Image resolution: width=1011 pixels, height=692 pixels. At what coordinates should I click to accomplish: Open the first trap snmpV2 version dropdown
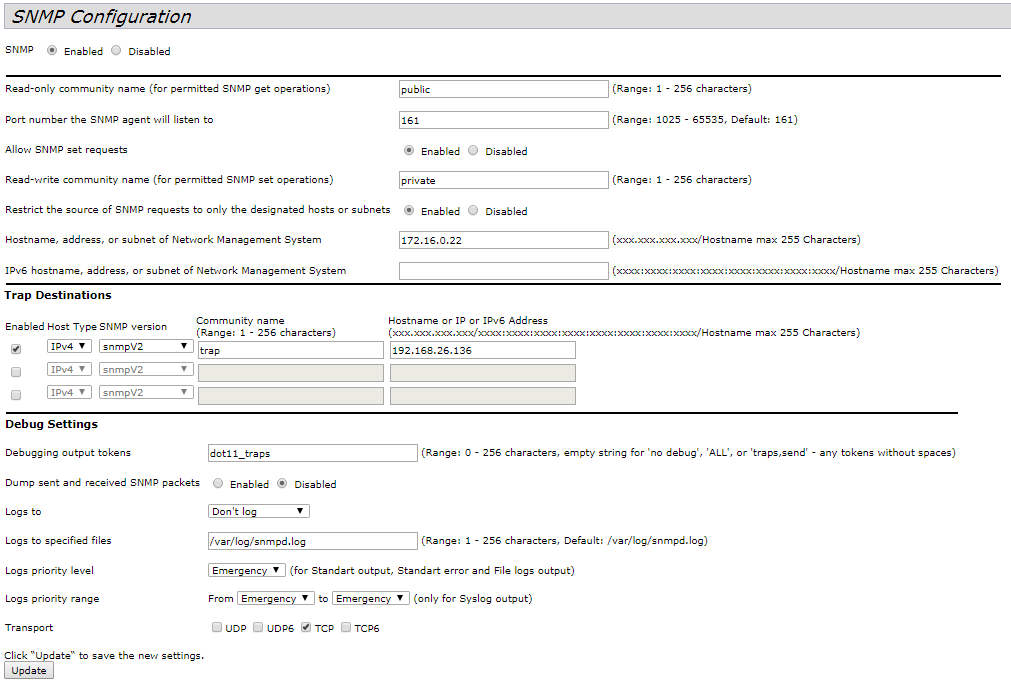(146, 346)
